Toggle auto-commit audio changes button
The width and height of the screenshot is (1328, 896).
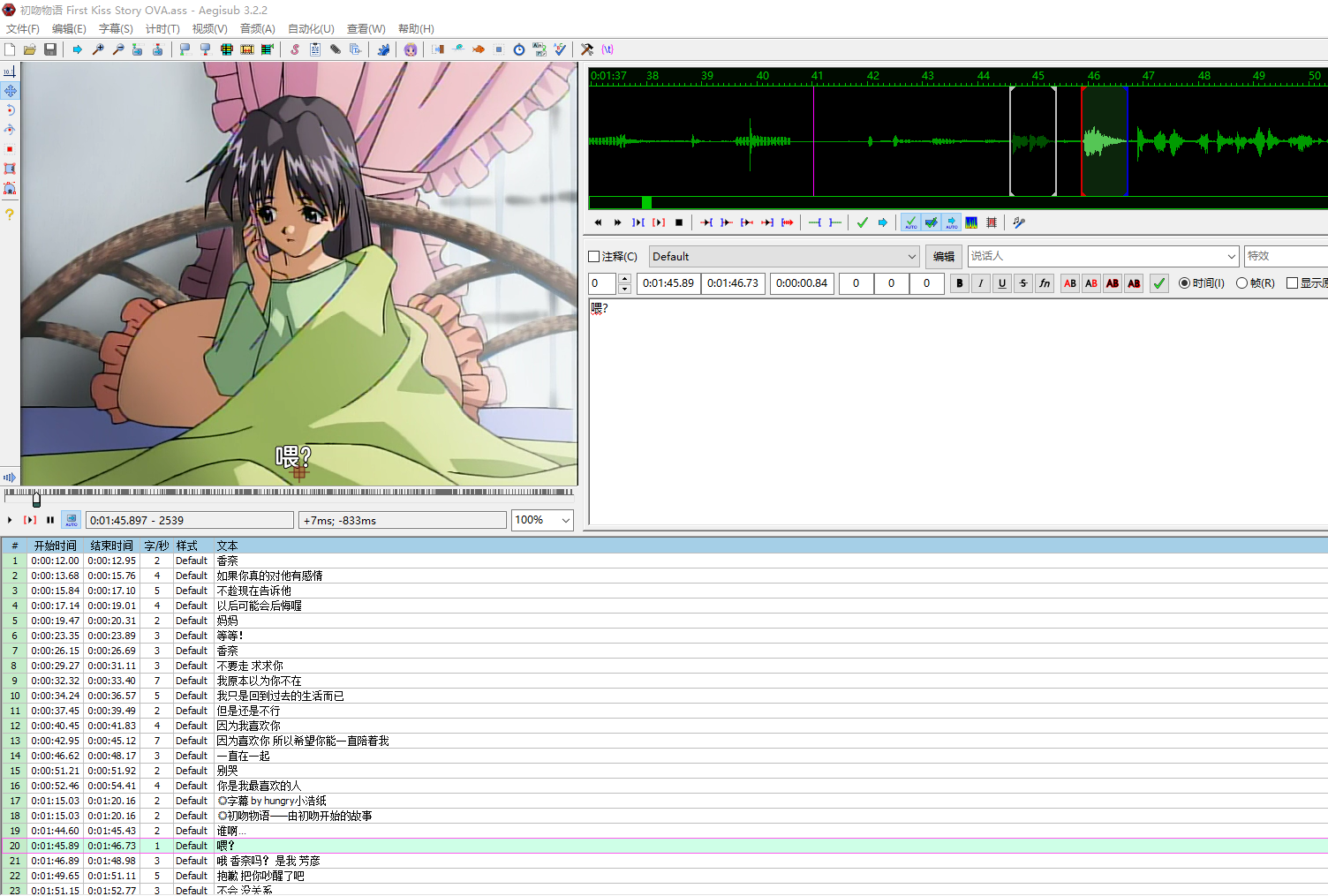pos(910,222)
